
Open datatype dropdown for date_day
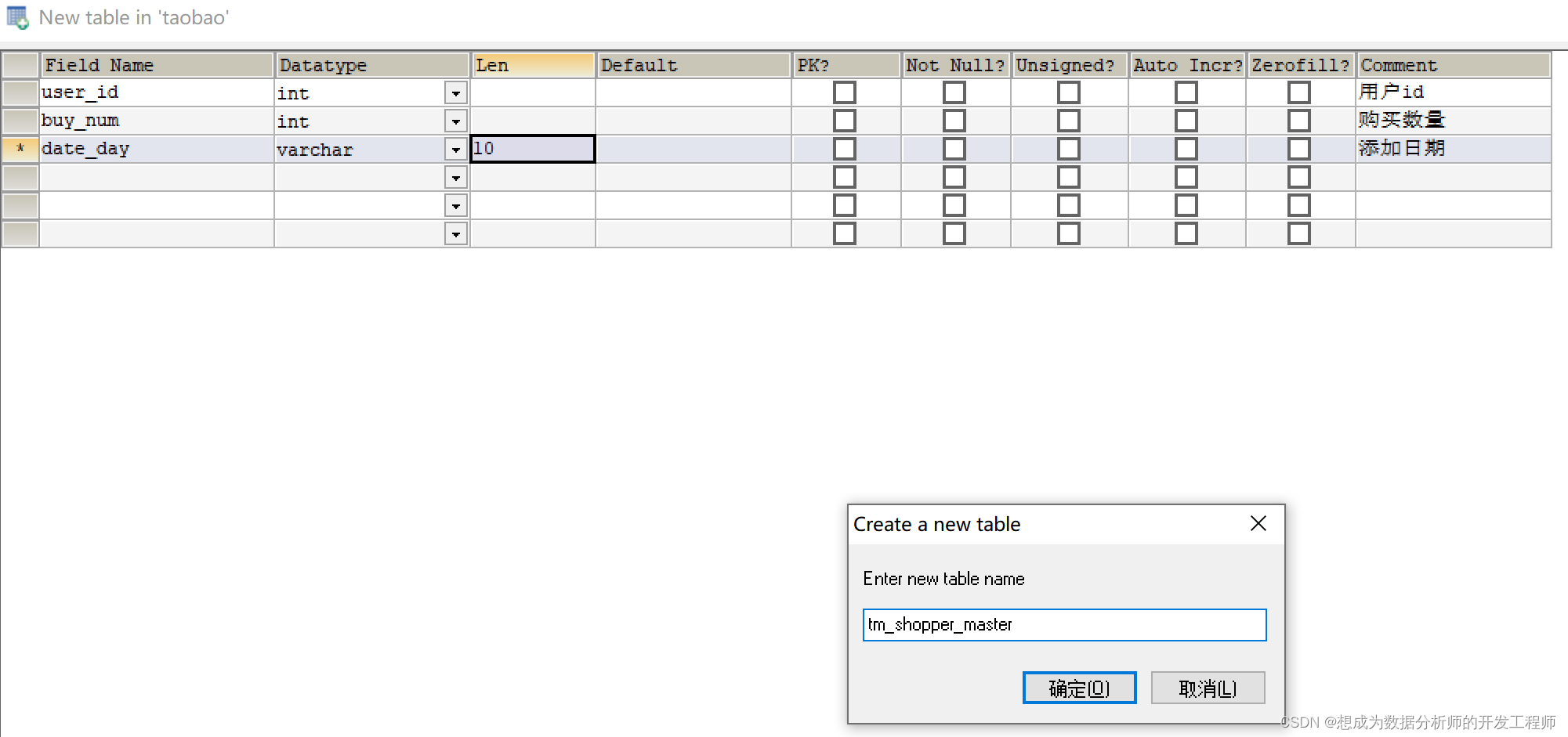pyautogui.click(x=456, y=150)
